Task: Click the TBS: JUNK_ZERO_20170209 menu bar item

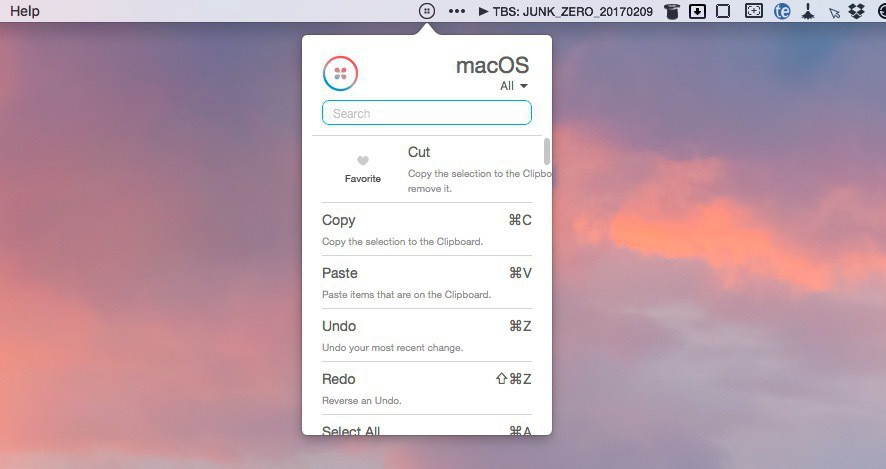Action: (566, 11)
